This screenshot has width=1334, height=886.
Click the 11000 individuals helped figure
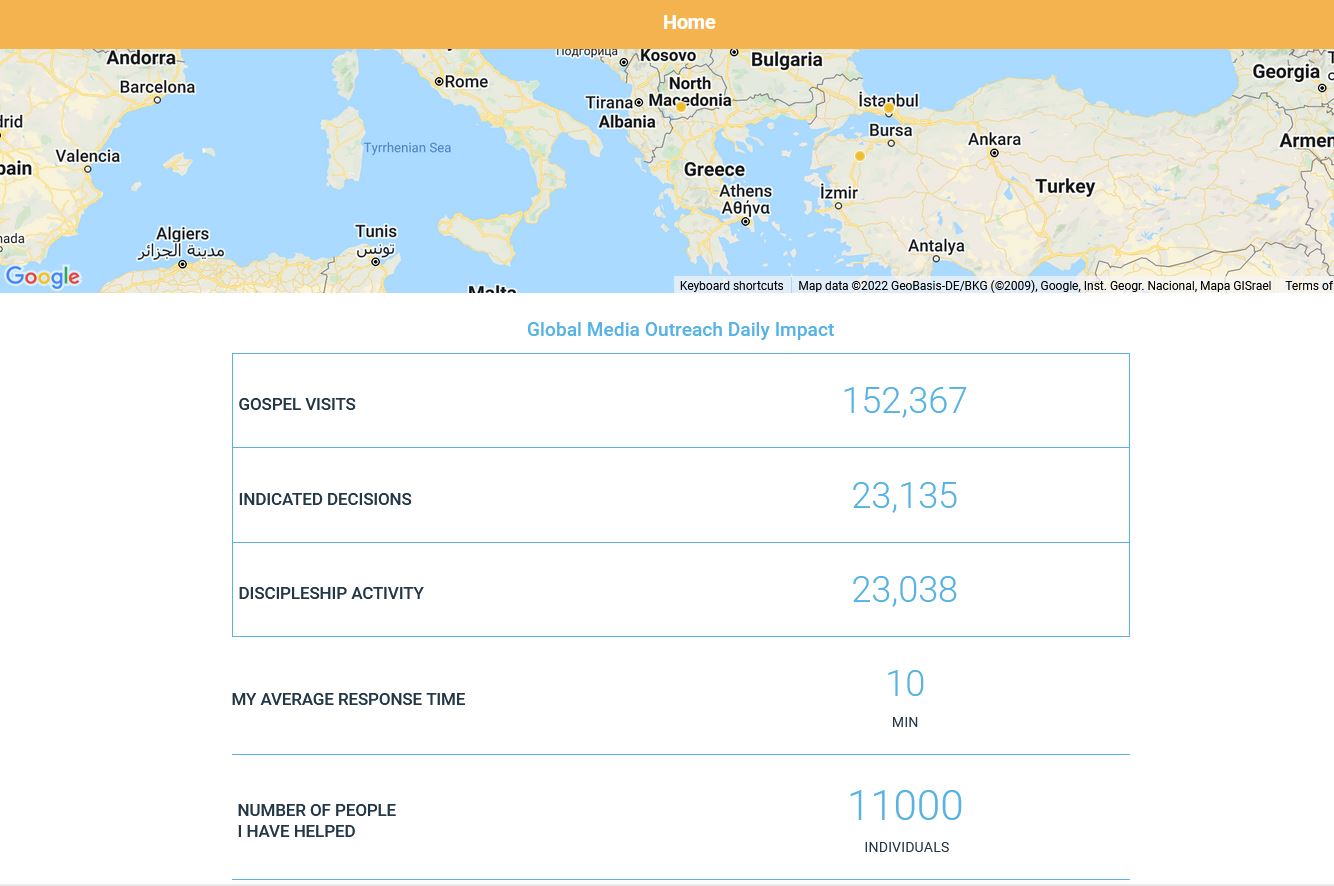click(904, 806)
